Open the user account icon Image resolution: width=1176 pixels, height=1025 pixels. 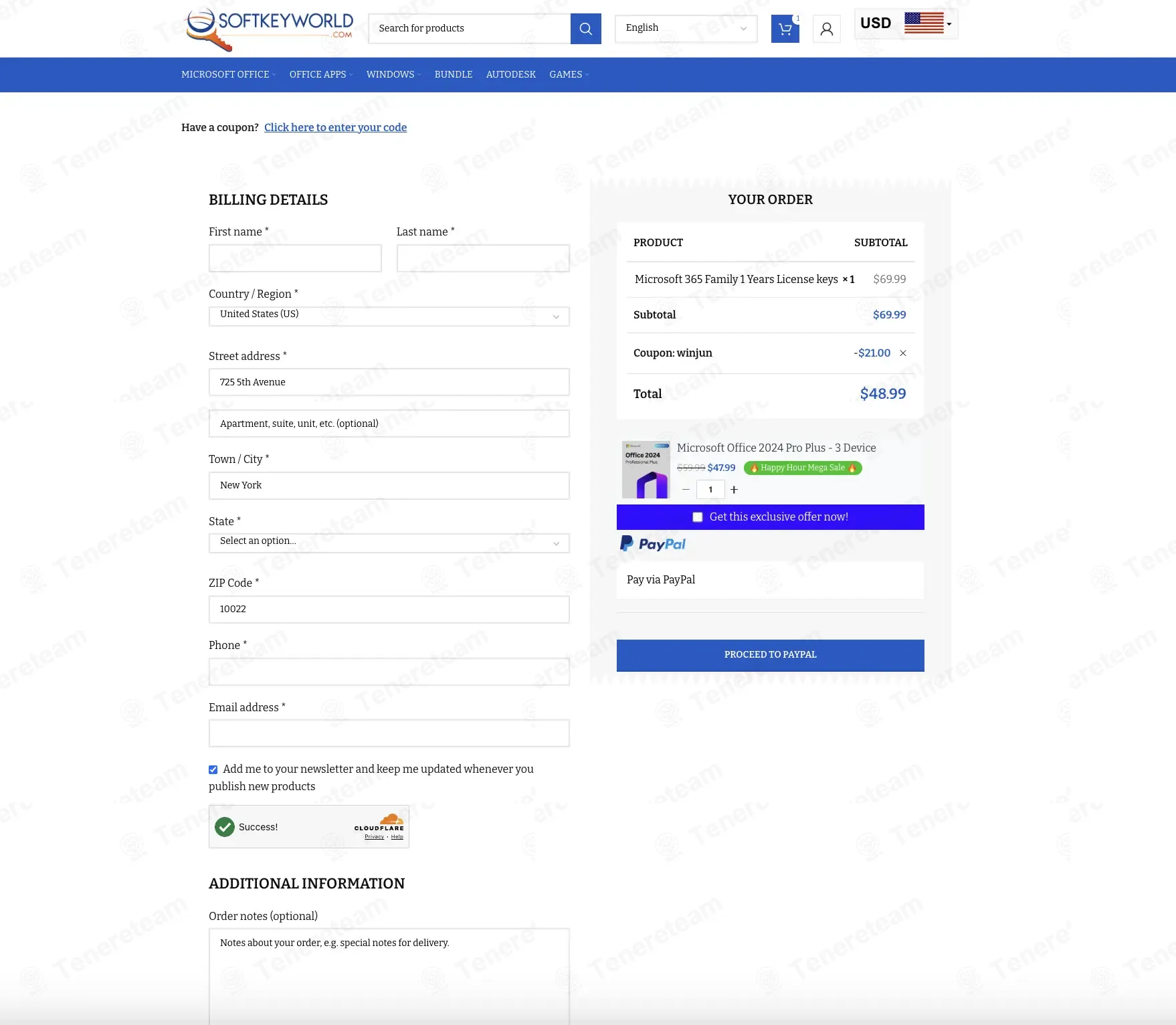826,29
